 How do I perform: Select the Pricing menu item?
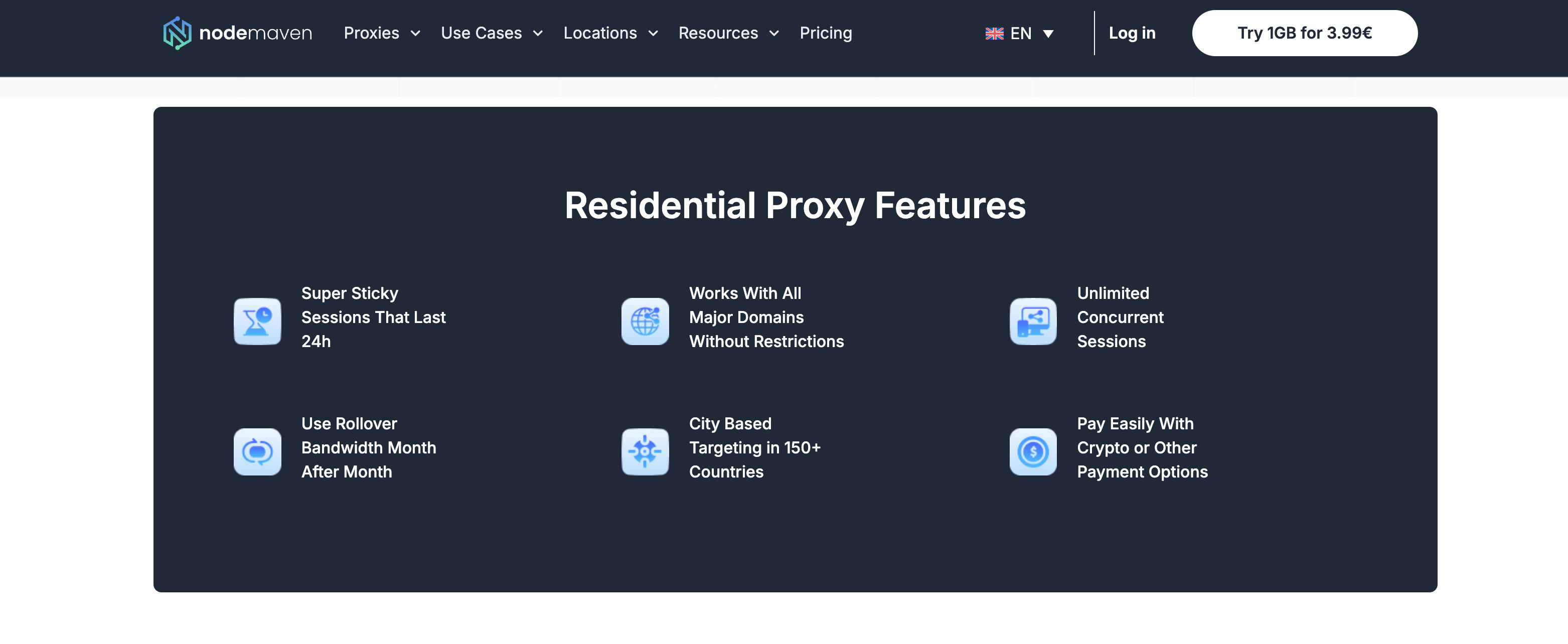[x=826, y=34]
